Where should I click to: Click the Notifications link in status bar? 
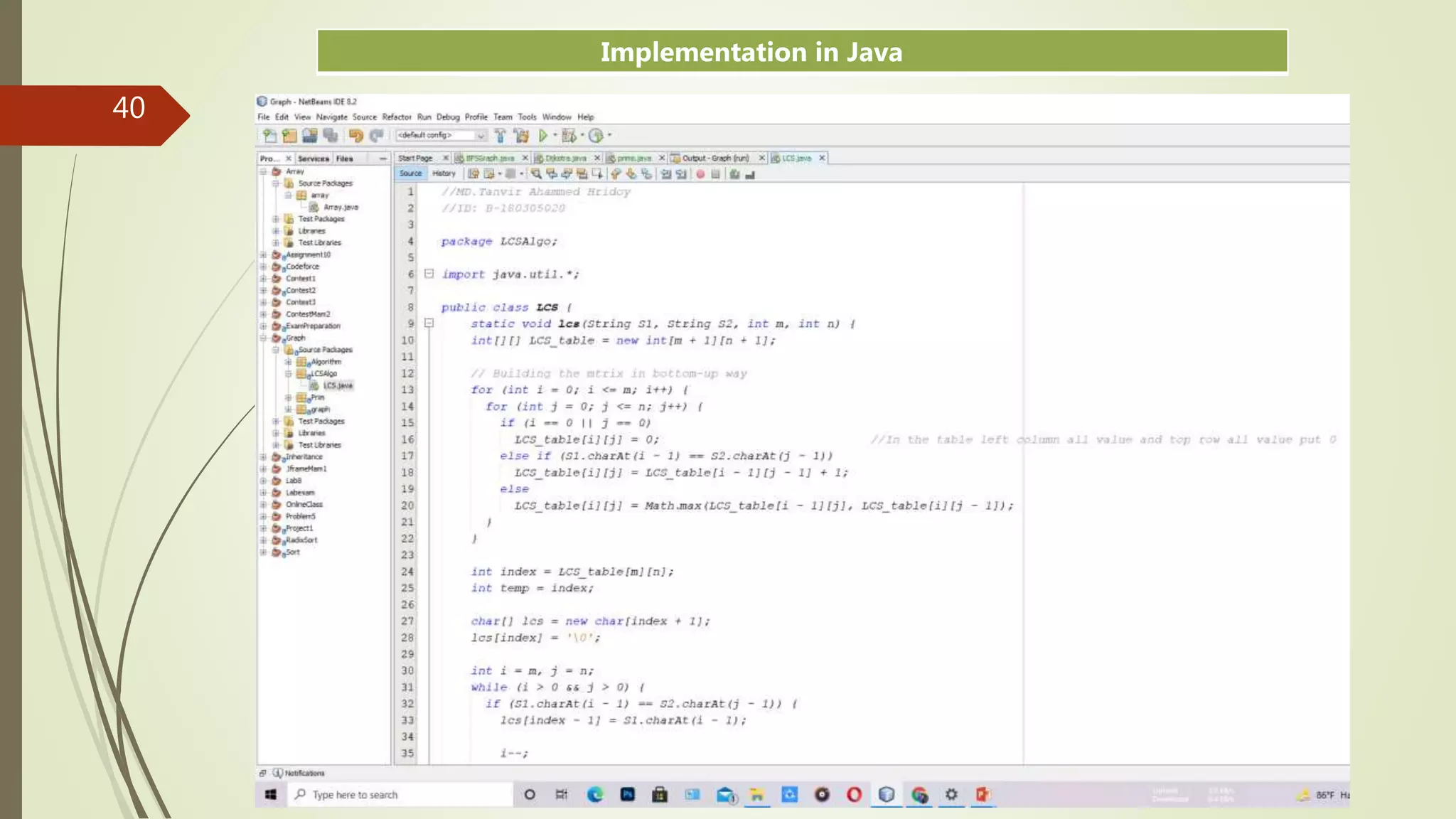click(x=304, y=773)
